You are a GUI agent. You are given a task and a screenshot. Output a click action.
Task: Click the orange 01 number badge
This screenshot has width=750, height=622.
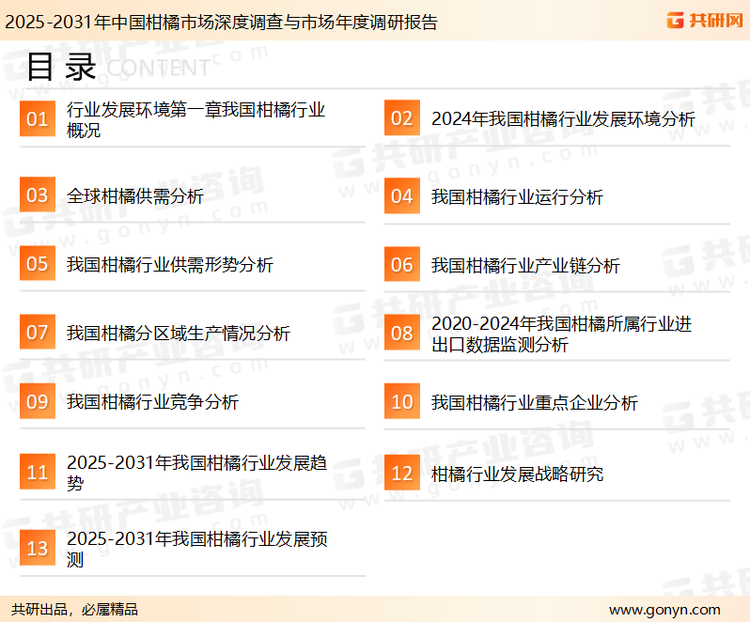tap(37, 119)
